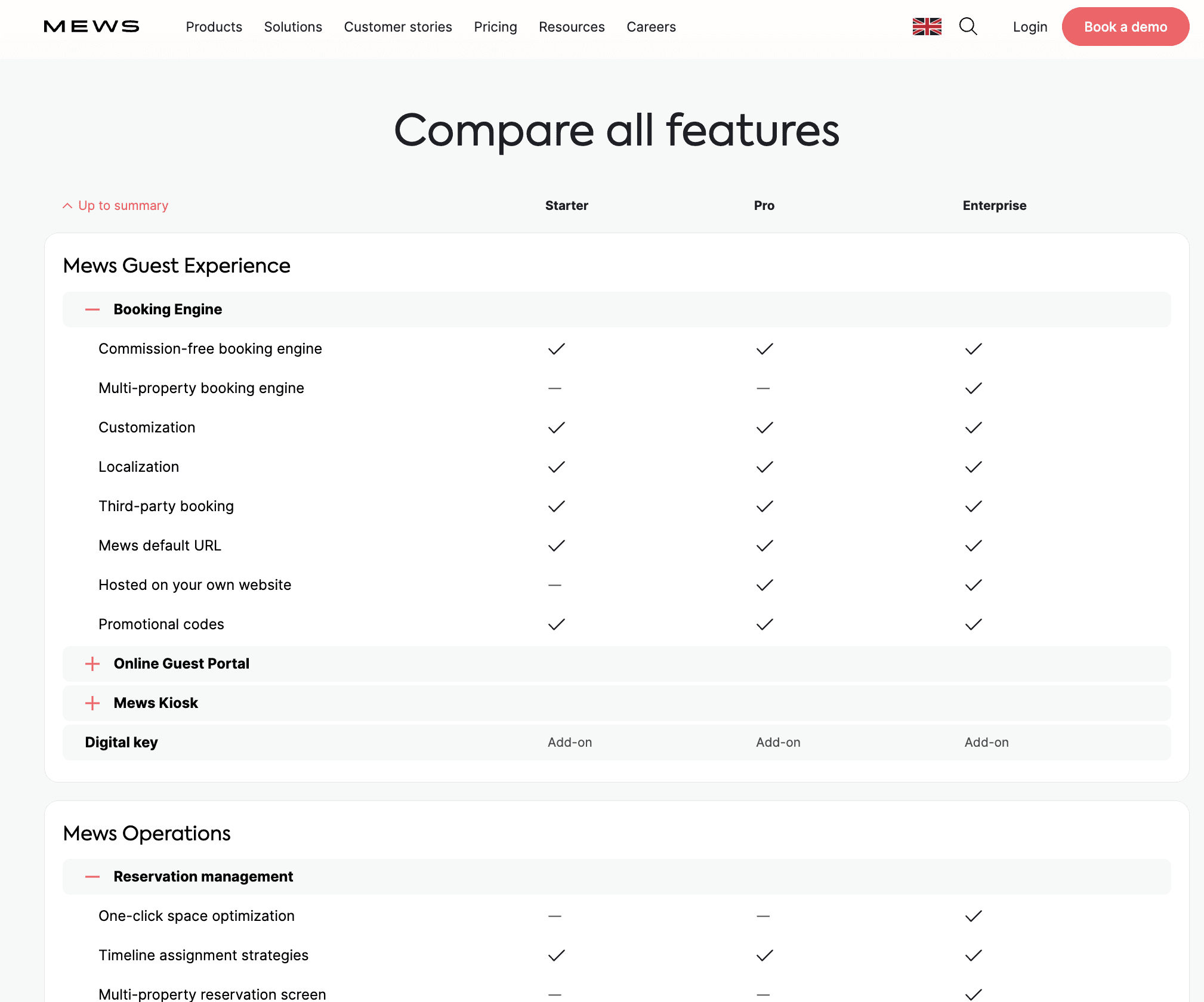Image resolution: width=1204 pixels, height=1002 pixels.
Task: Collapse the Booking Engine section
Action: [x=92, y=310]
